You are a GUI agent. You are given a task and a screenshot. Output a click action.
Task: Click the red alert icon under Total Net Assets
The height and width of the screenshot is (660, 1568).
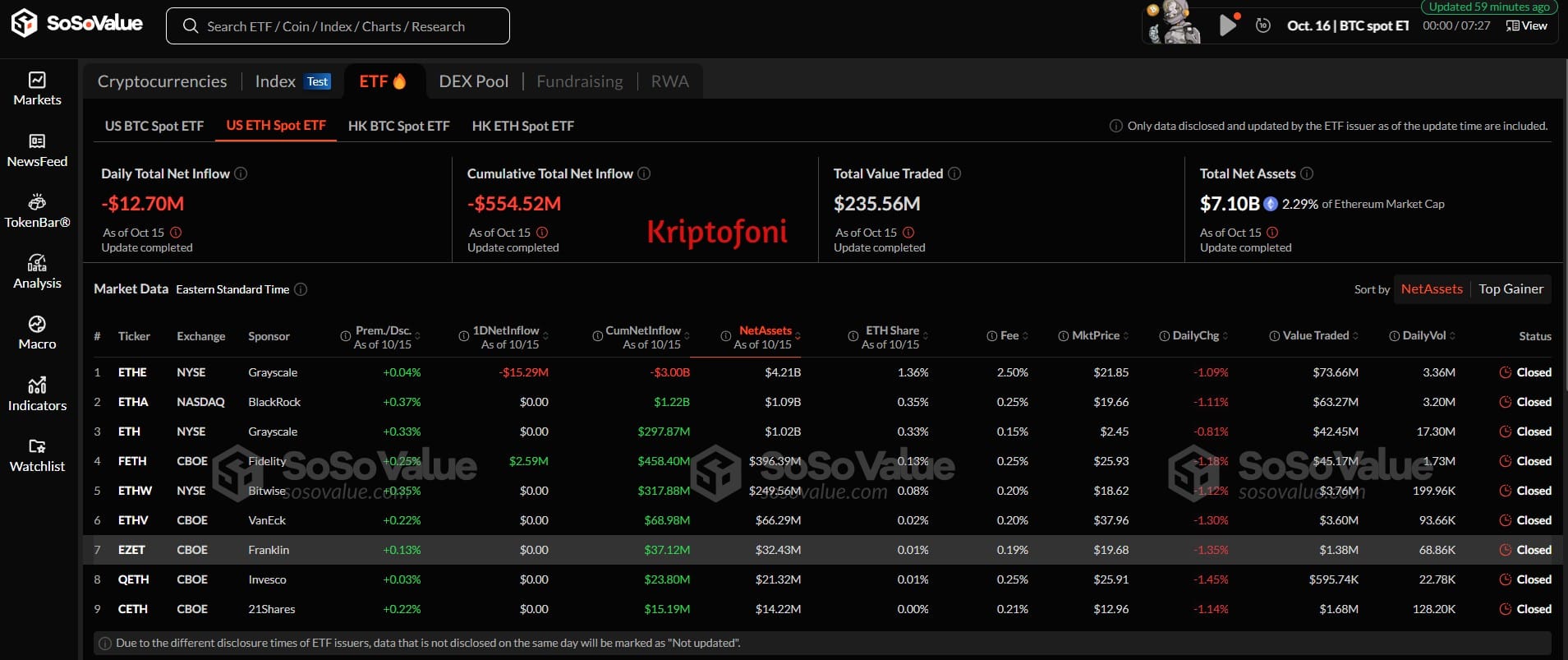(x=1272, y=233)
